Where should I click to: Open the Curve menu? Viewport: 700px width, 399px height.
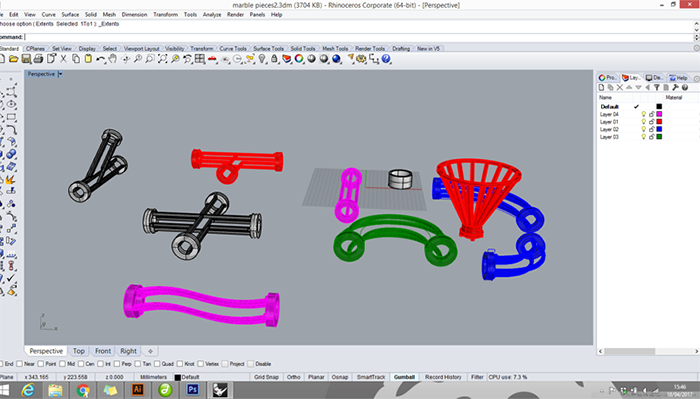pos(49,15)
